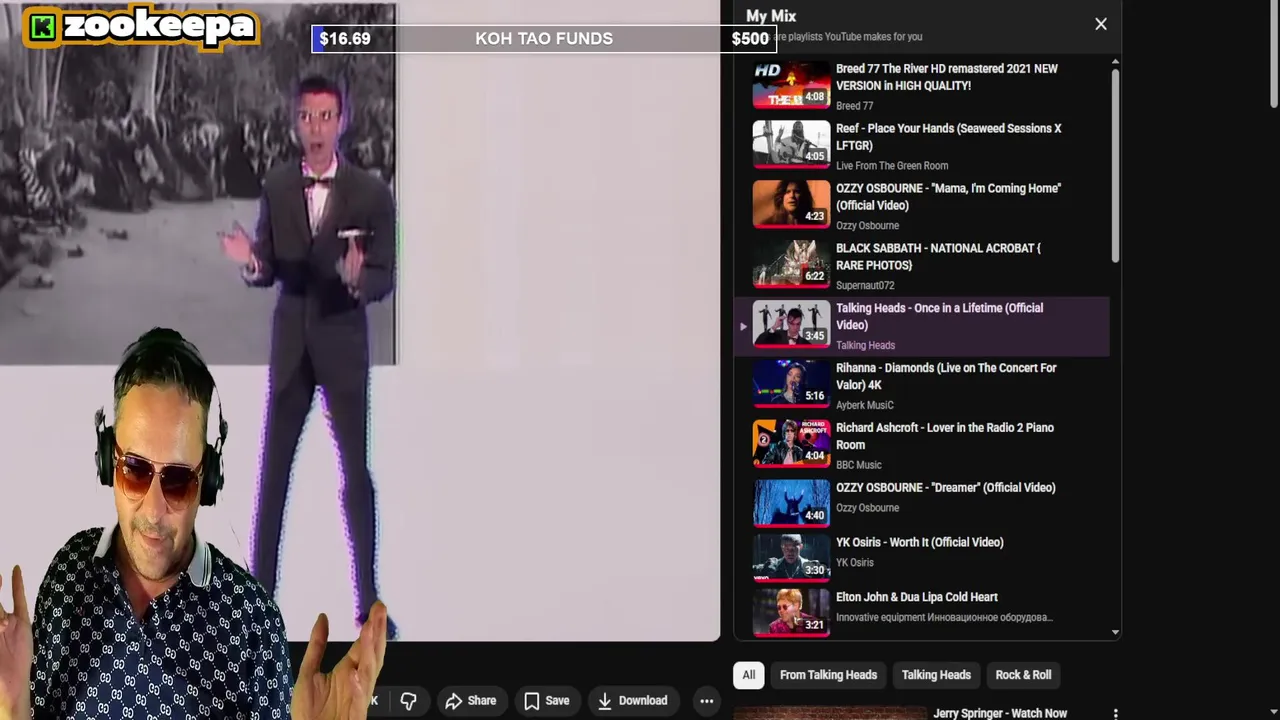The image size is (1280, 720).
Task: Click title 'Rihanna - Diamonds (Live...'
Action: pyautogui.click(x=946, y=376)
